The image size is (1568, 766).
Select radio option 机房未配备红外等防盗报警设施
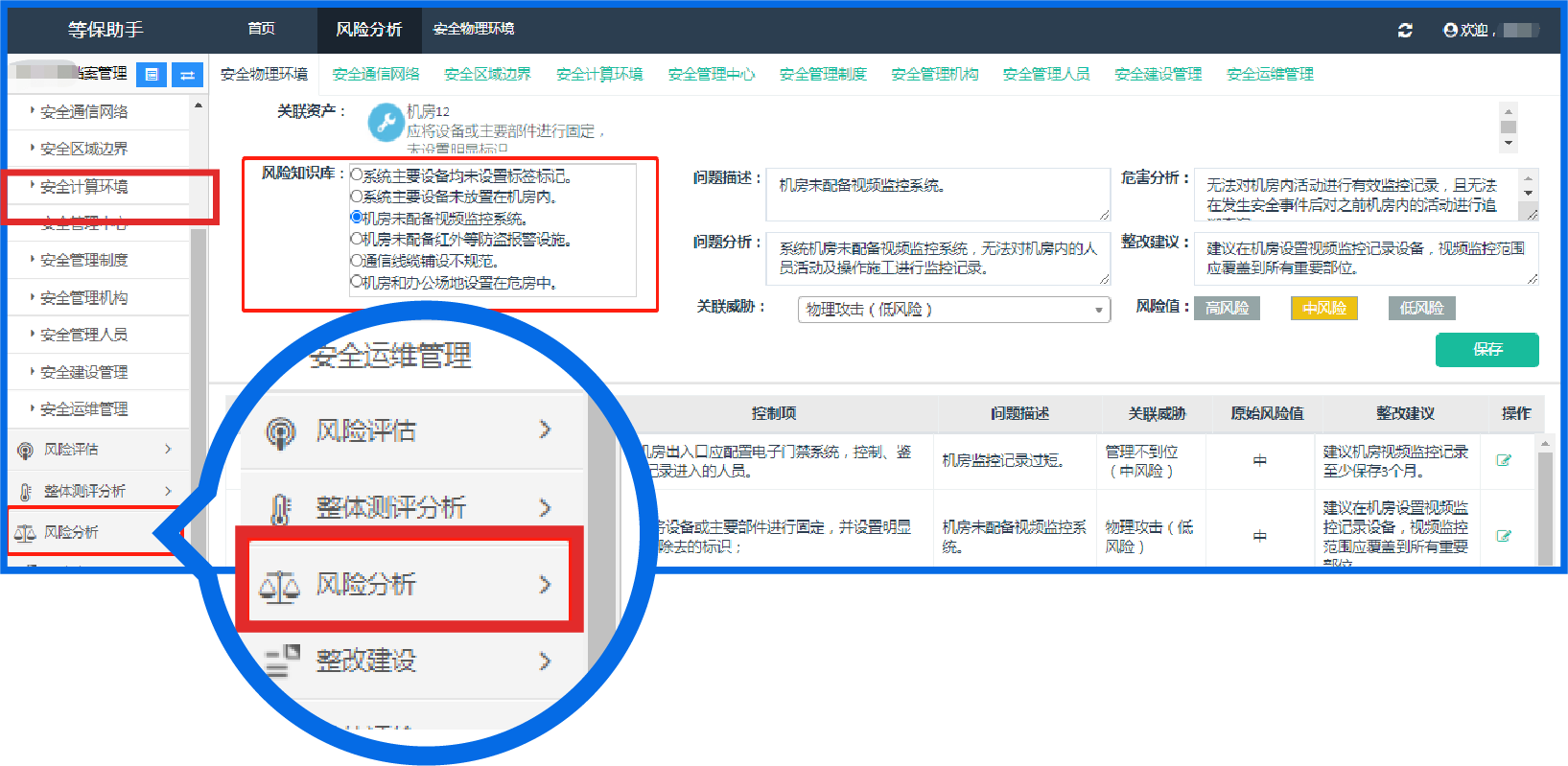[x=357, y=239]
